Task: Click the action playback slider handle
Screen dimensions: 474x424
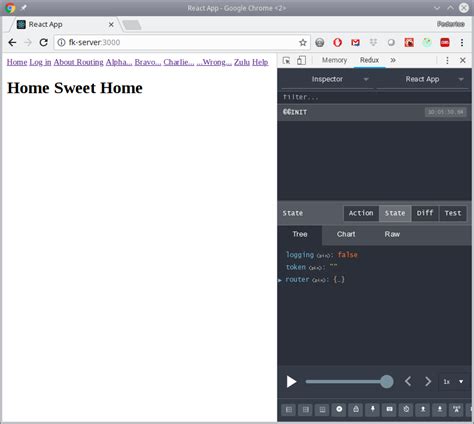Action: point(386,382)
